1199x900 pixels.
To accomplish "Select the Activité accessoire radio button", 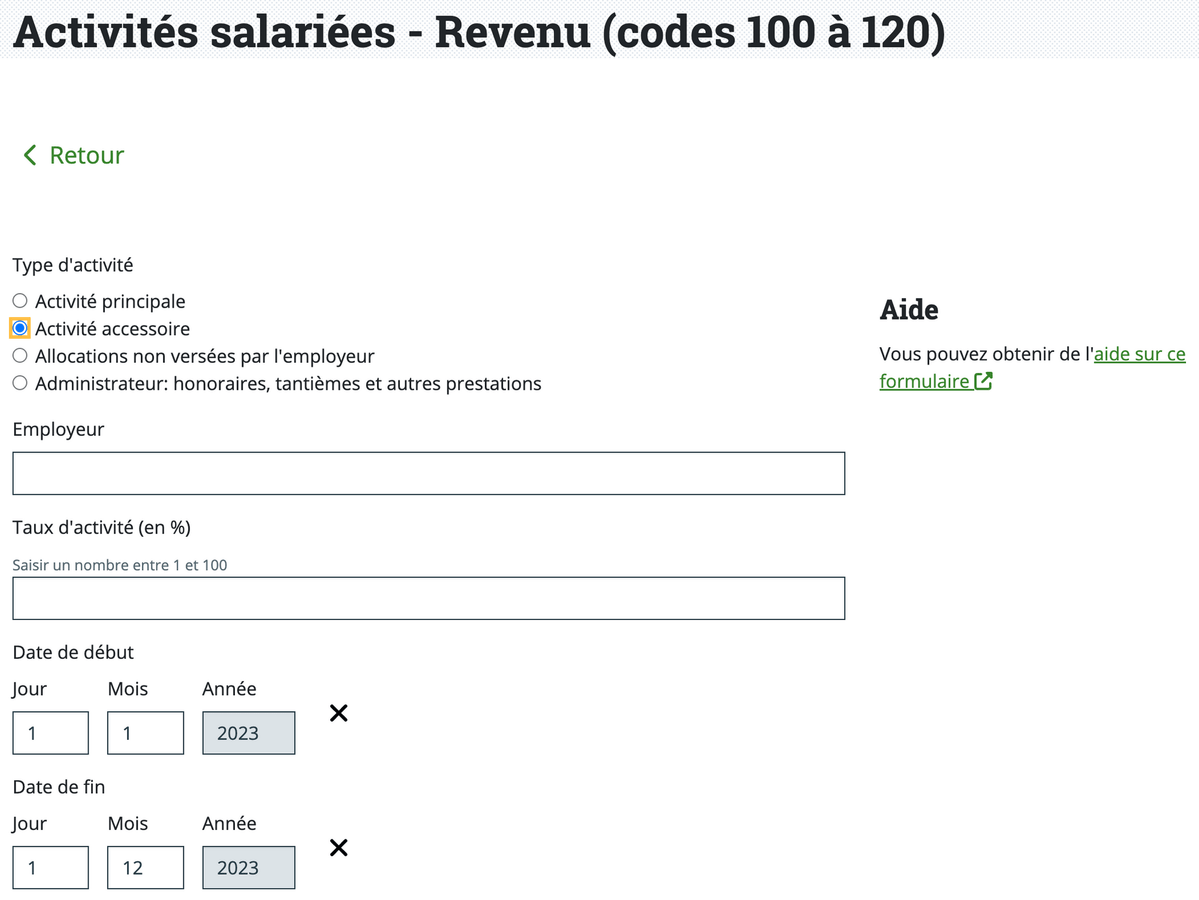I will (19, 328).
